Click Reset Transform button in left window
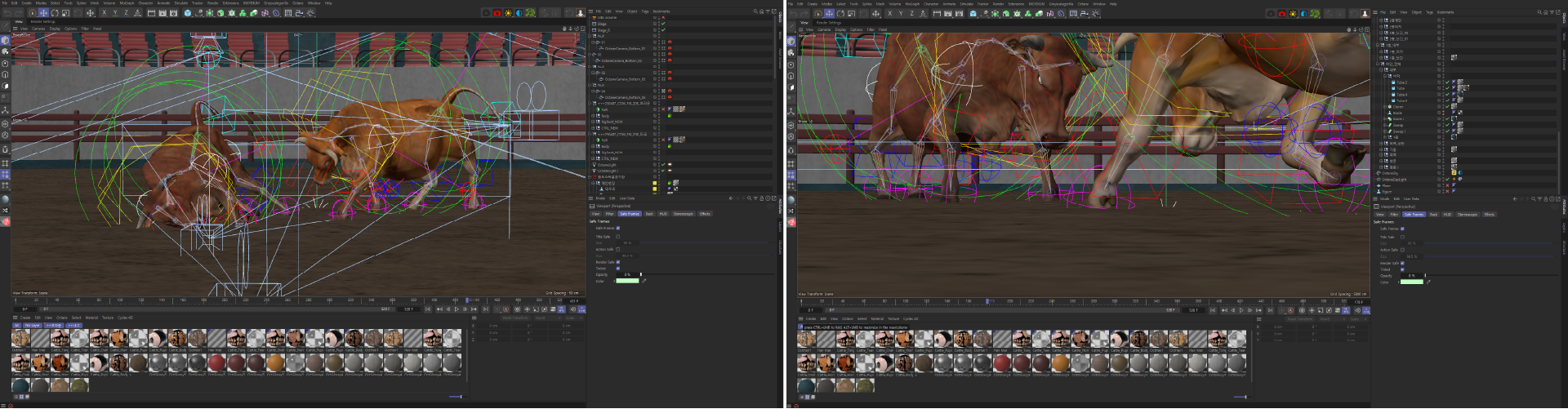The width and height of the screenshot is (1568, 409). (515, 318)
